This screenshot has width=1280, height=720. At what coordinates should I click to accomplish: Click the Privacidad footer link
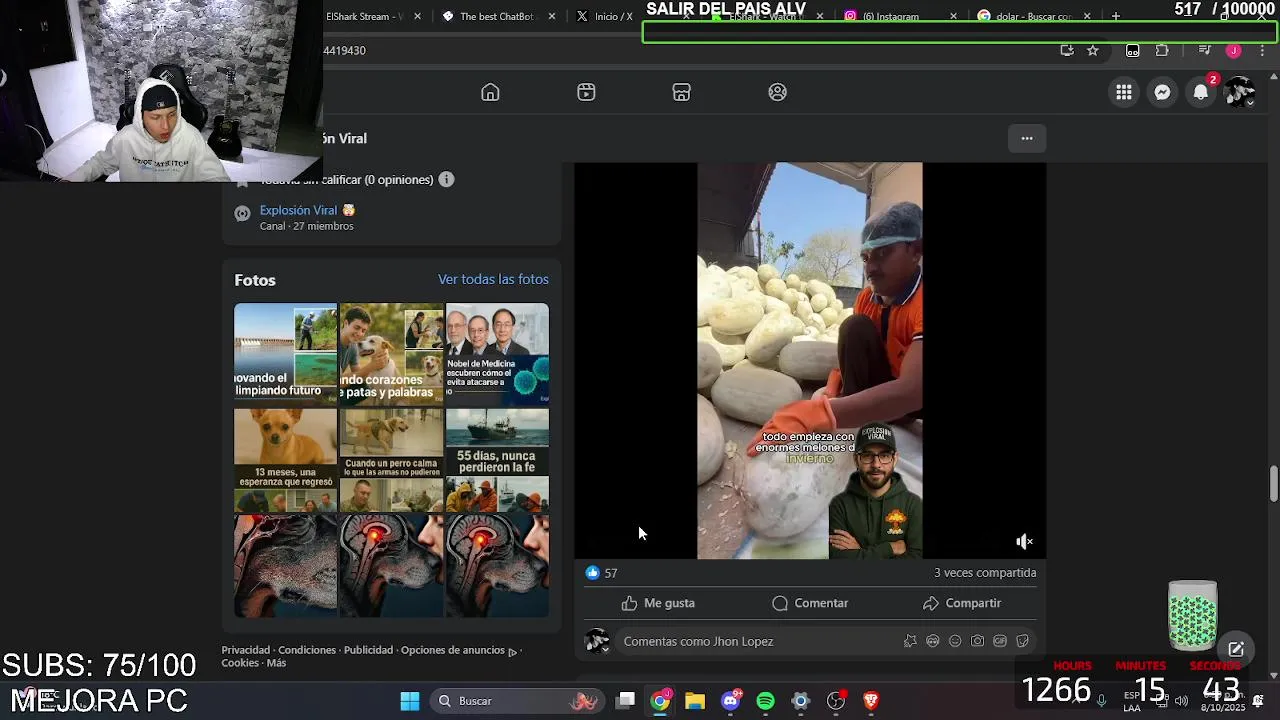[x=246, y=650]
